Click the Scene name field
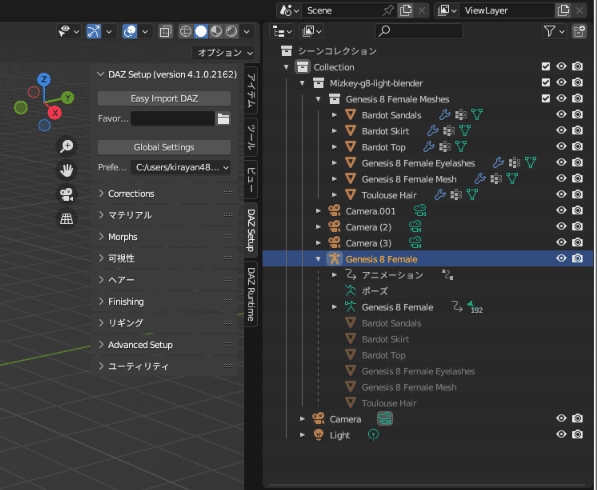 343,10
